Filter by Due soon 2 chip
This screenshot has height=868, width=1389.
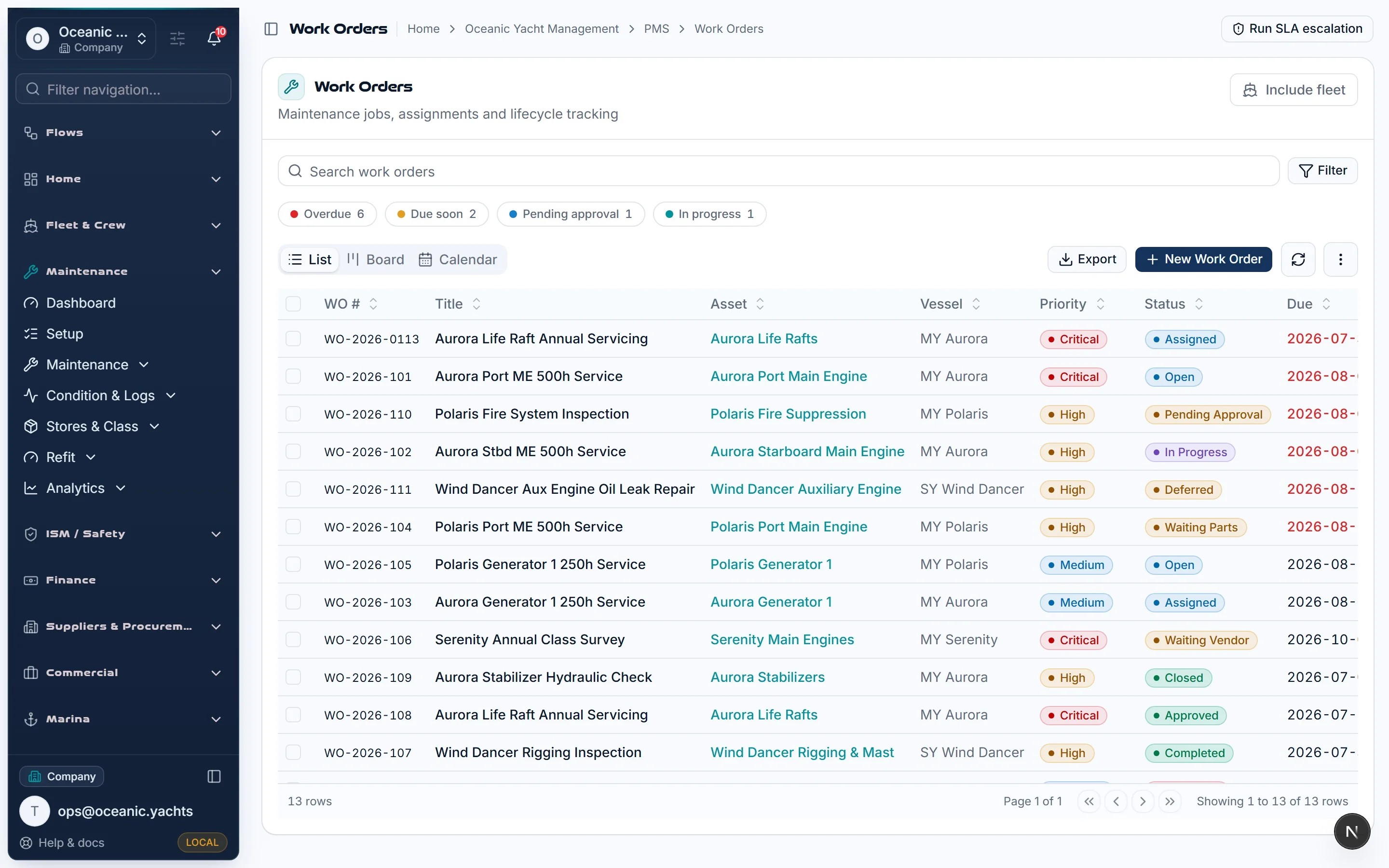tap(437, 214)
